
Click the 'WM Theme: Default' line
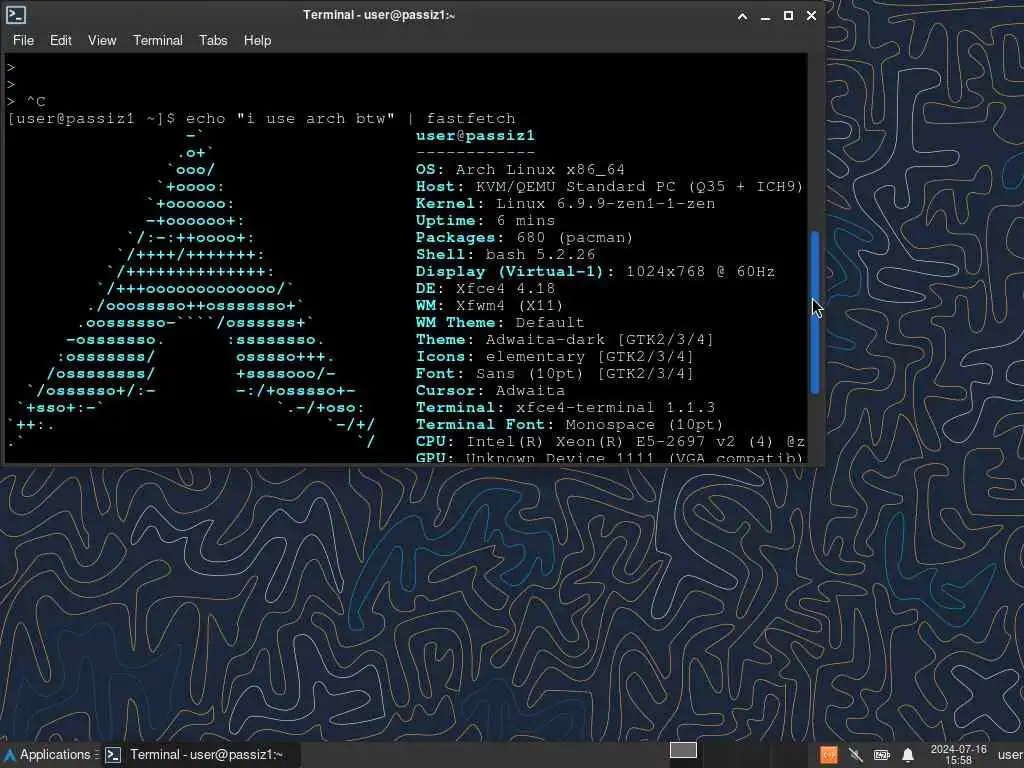pos(500,323)
